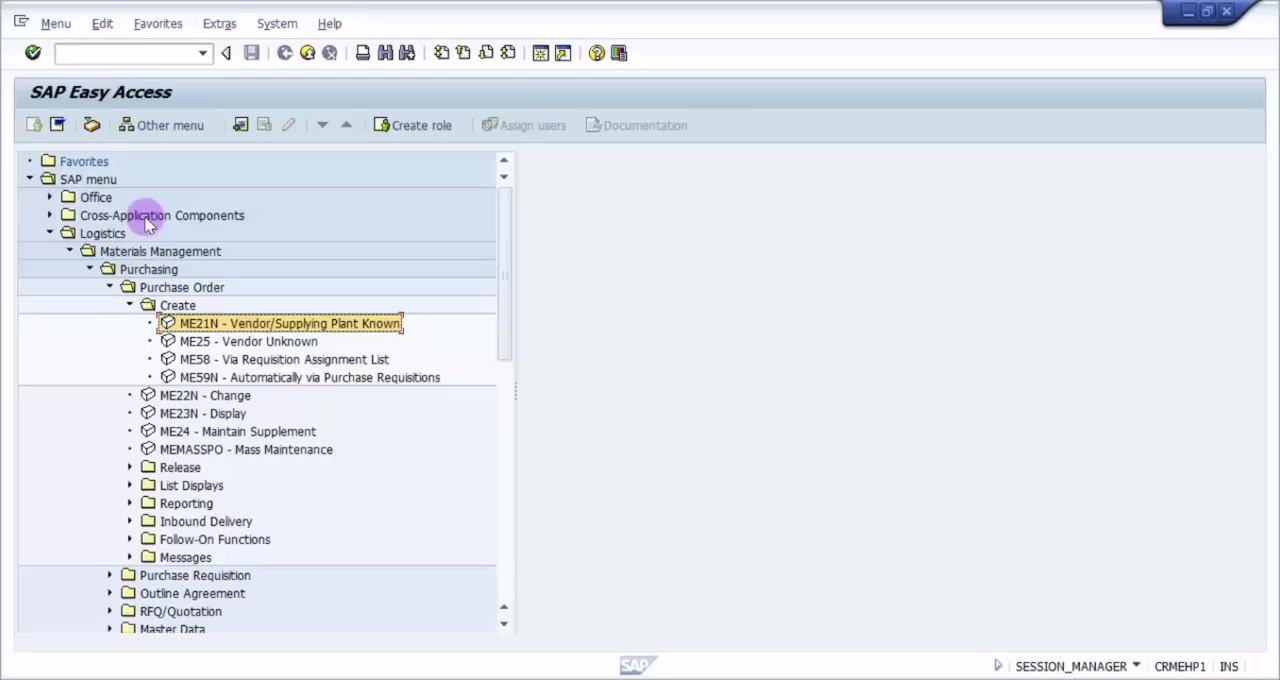Click the SAP Menu icon
The image size is (1280, 680).
pos(57,125)
